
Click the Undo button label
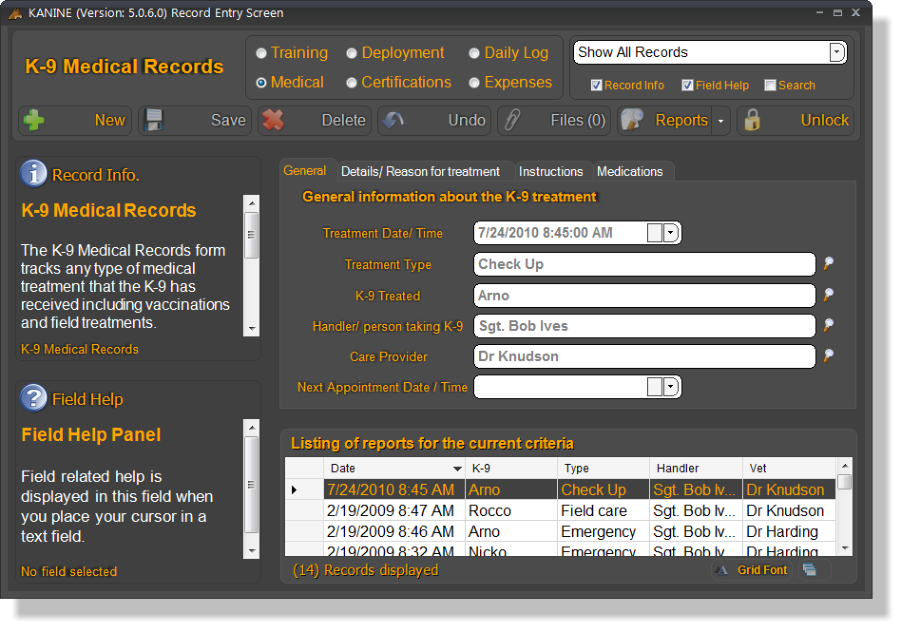pos(466,120)
